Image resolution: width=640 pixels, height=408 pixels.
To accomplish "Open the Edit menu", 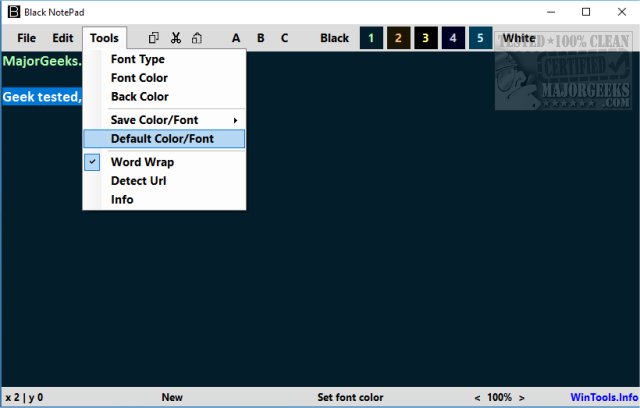I will coord(63,38).
